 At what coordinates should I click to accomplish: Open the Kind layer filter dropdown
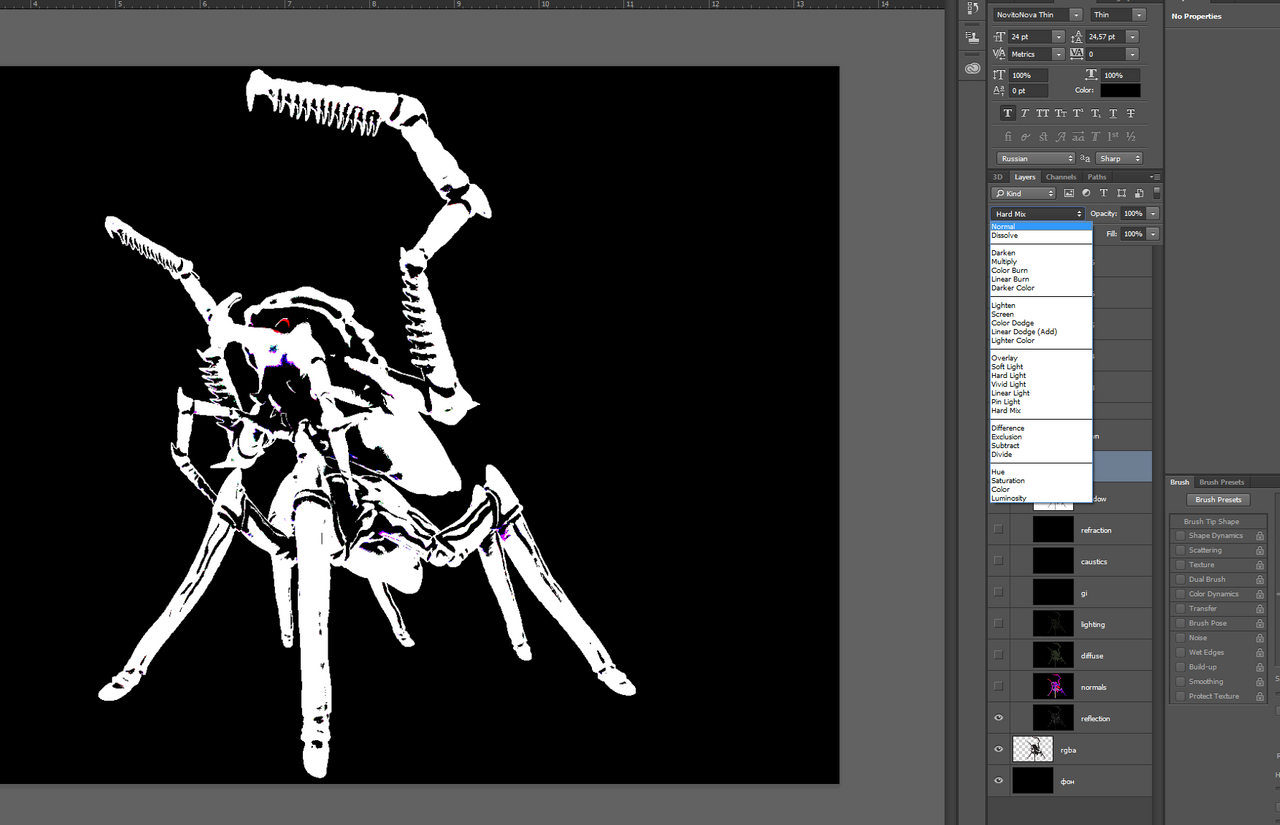(1023, 193)
